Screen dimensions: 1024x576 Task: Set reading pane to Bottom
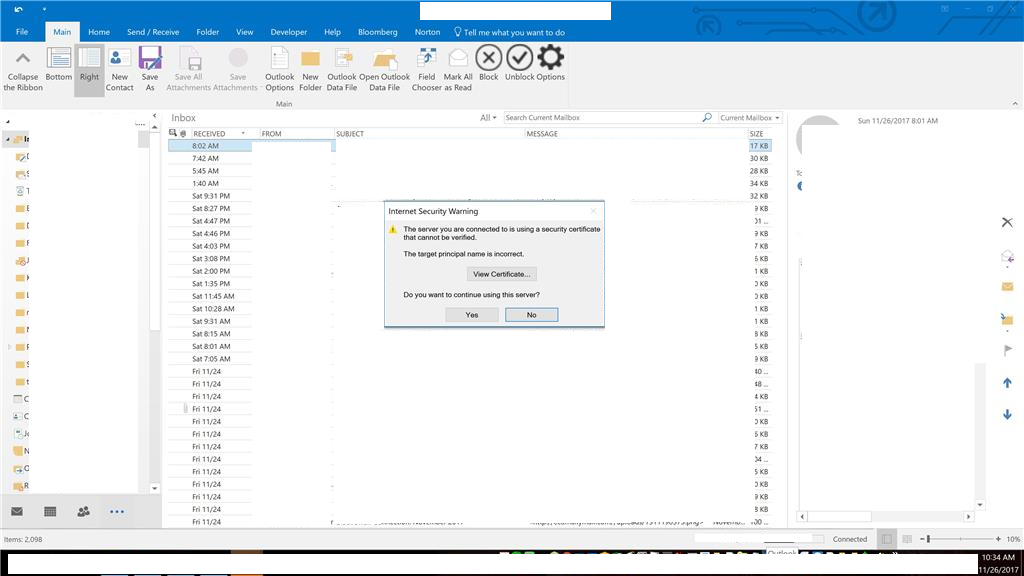(59, 64)
